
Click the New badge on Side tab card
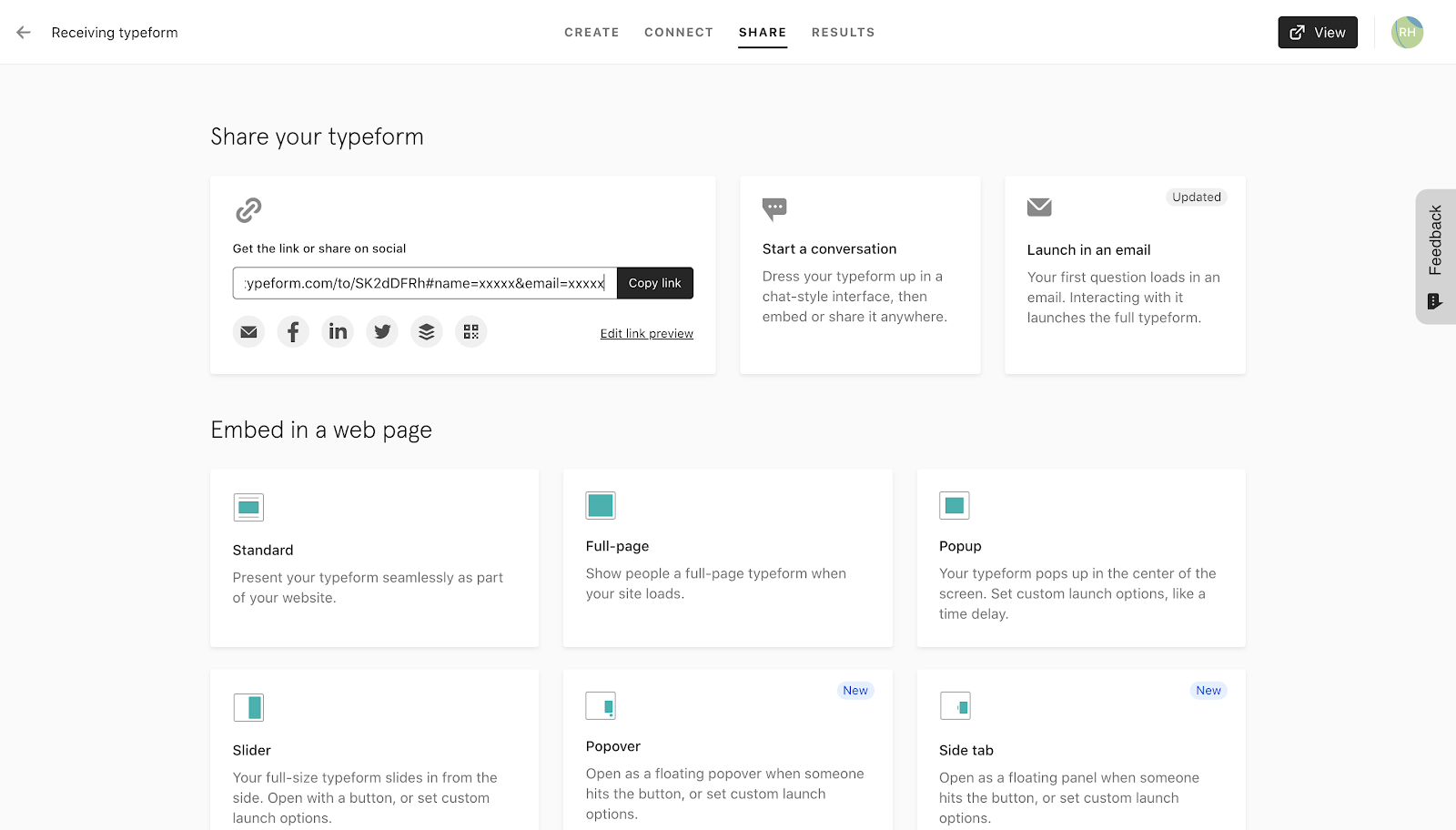click(1208, 691)
